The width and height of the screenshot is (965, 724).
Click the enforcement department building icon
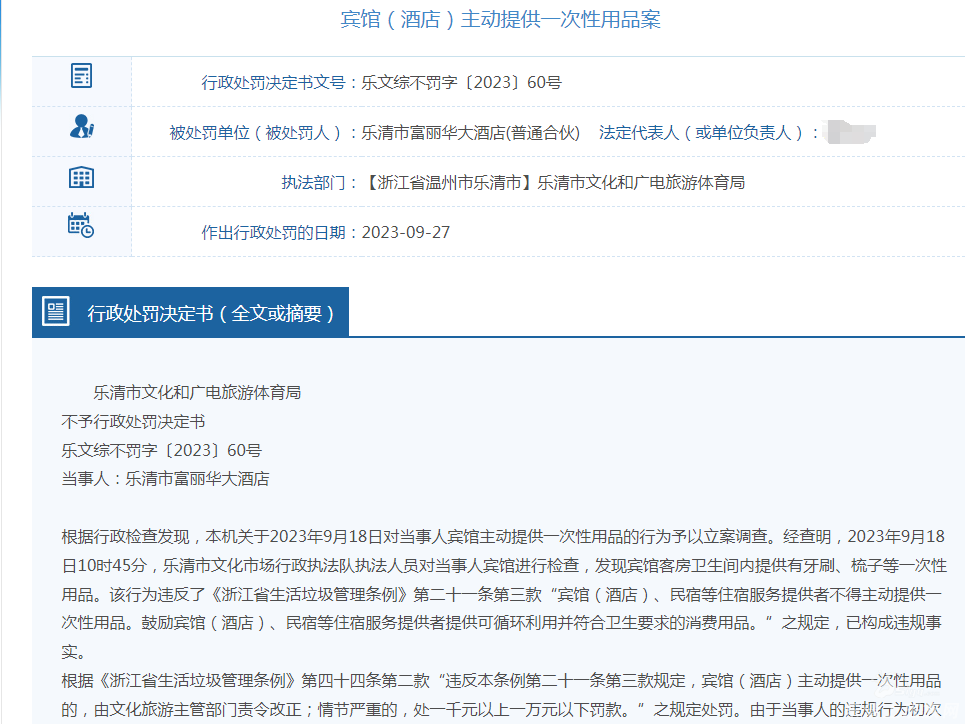point(81,177)
